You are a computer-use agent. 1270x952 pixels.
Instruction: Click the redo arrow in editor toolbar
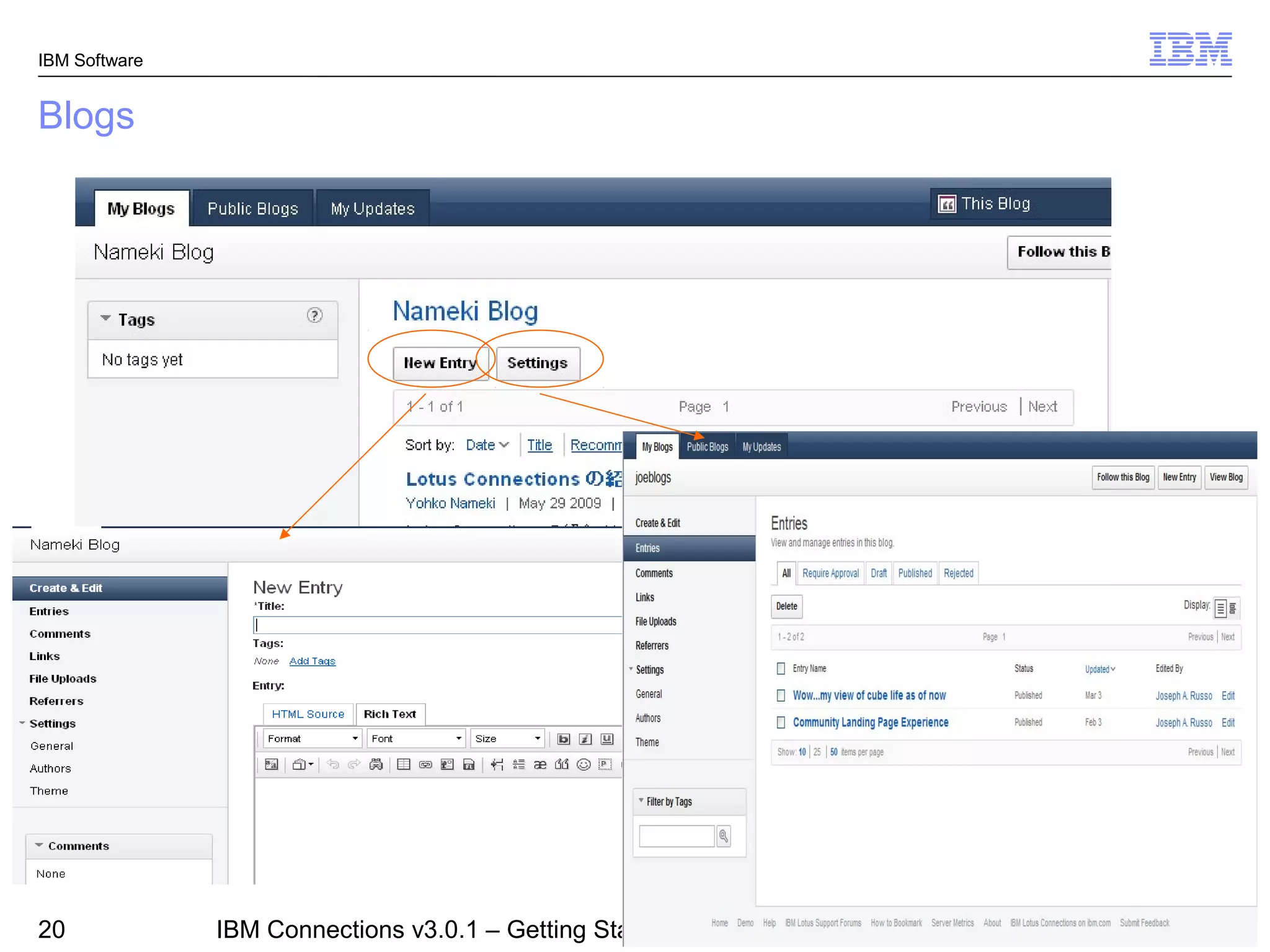point(354,764)
